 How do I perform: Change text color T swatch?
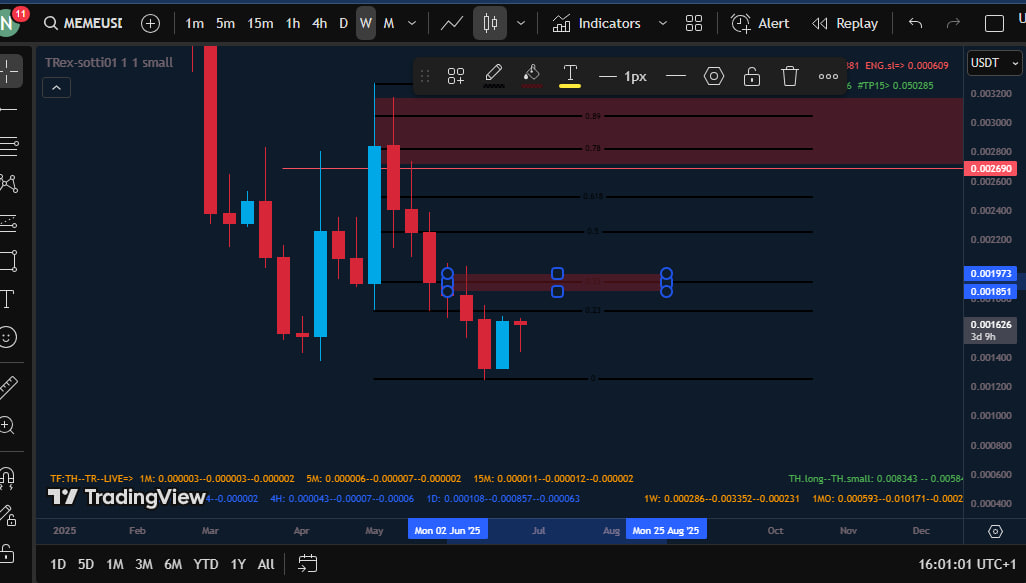point(570,77)
